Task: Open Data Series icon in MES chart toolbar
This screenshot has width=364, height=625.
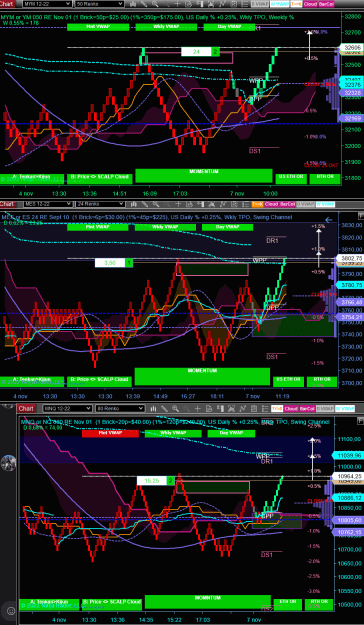Action: 211,204
